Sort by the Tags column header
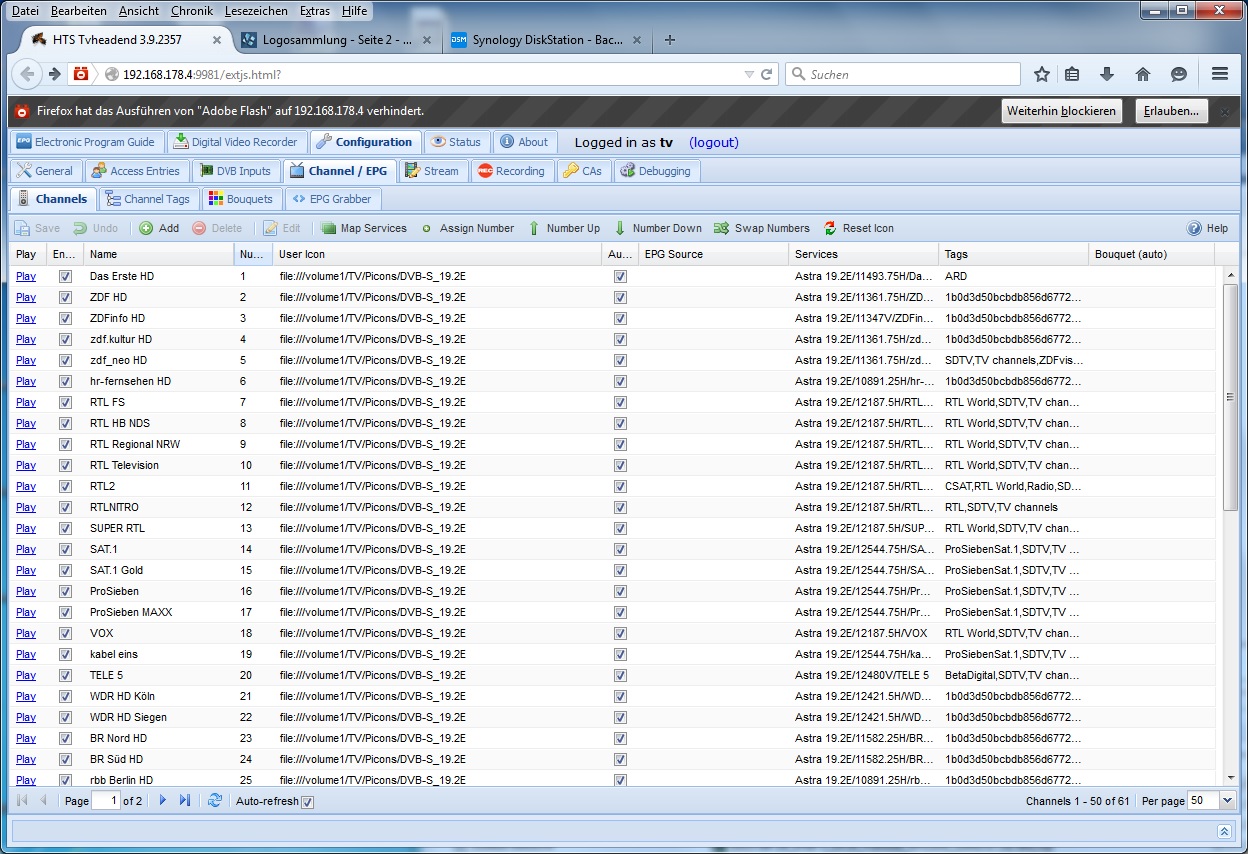This screenshot has height=854, width=1248. (x=1013, y=254)
